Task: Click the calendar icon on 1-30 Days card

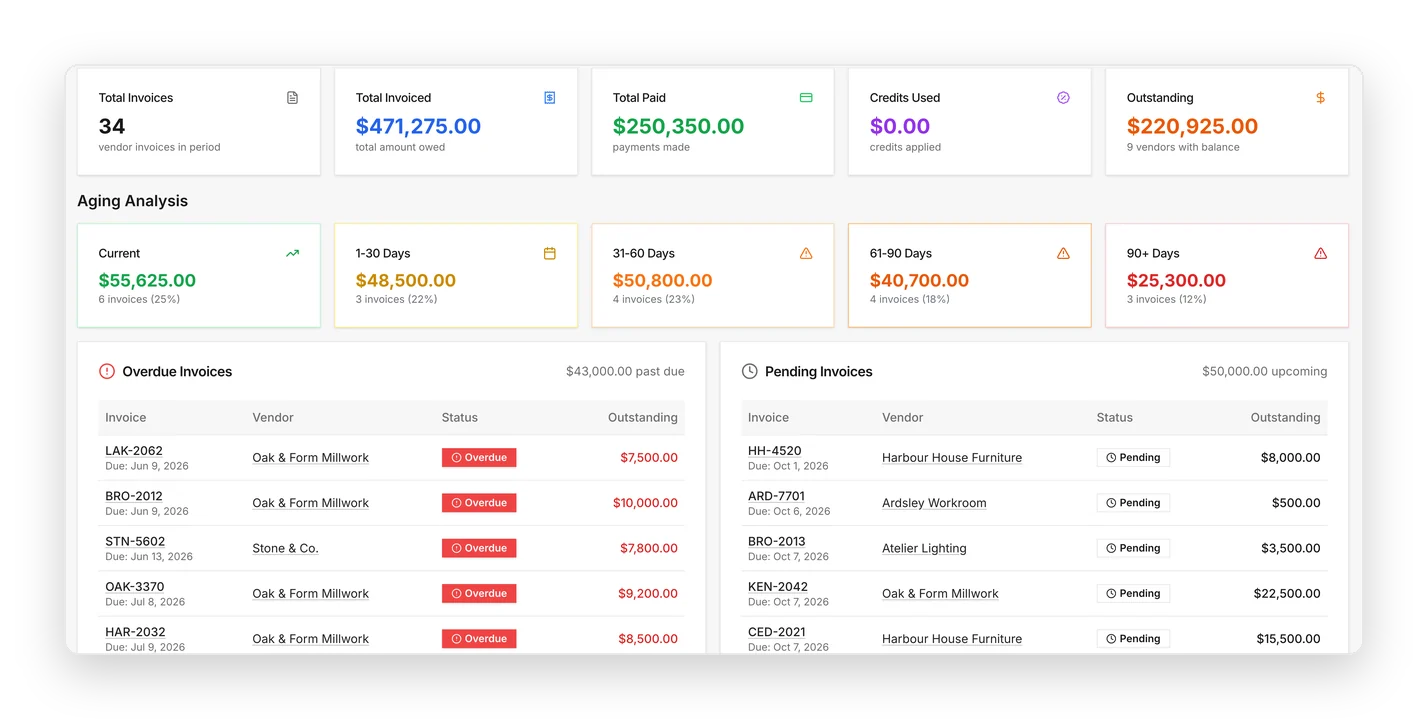Action: point(549,254)
